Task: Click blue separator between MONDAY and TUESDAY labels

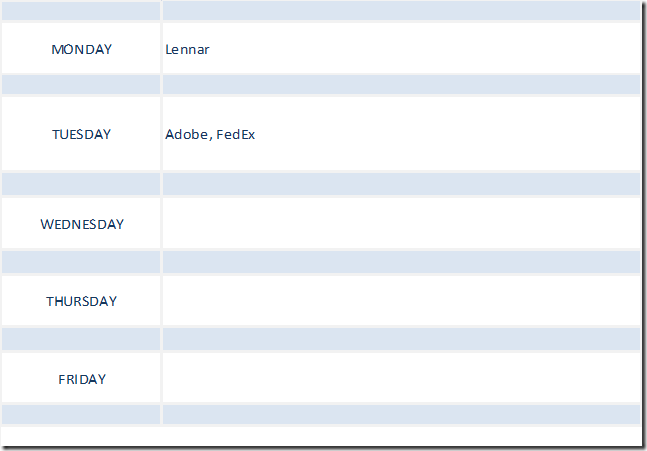Action: click(81, 85)
